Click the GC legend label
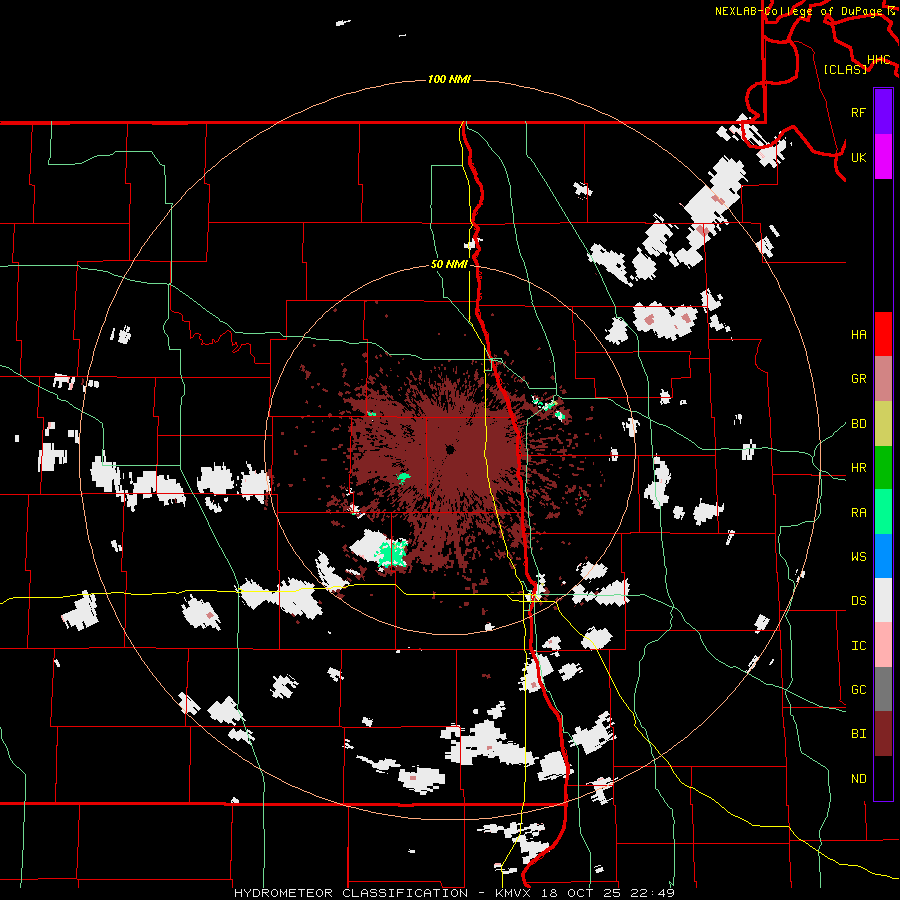 (859, 690)
